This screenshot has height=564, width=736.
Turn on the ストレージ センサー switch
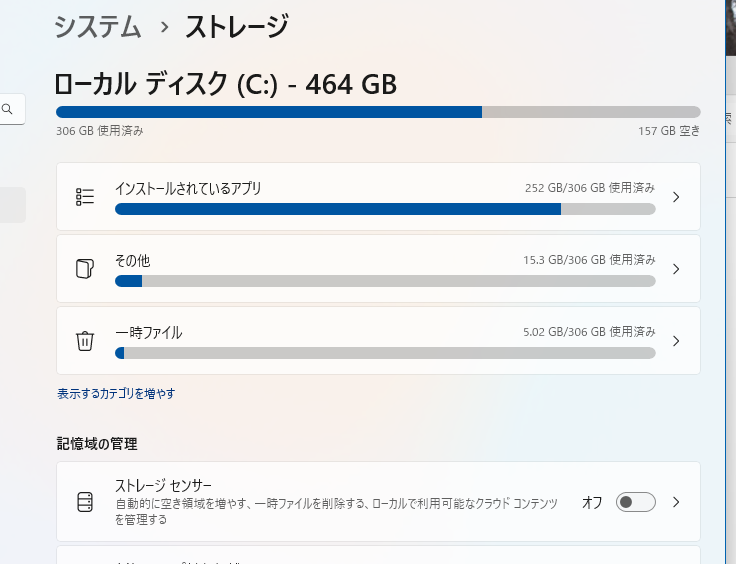pyautogui.click(x=636, y=502)
